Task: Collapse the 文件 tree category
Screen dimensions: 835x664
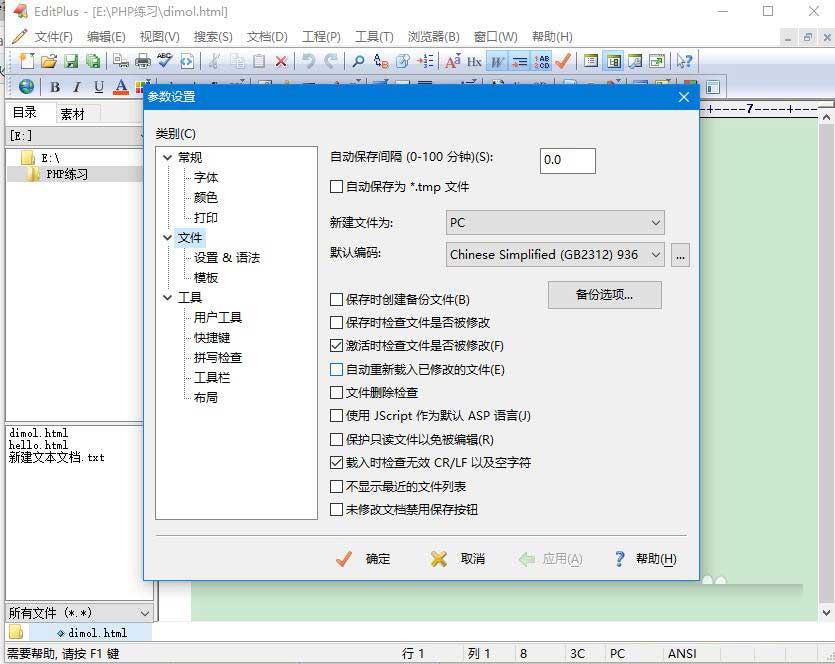Action: [x=168, y=237]
